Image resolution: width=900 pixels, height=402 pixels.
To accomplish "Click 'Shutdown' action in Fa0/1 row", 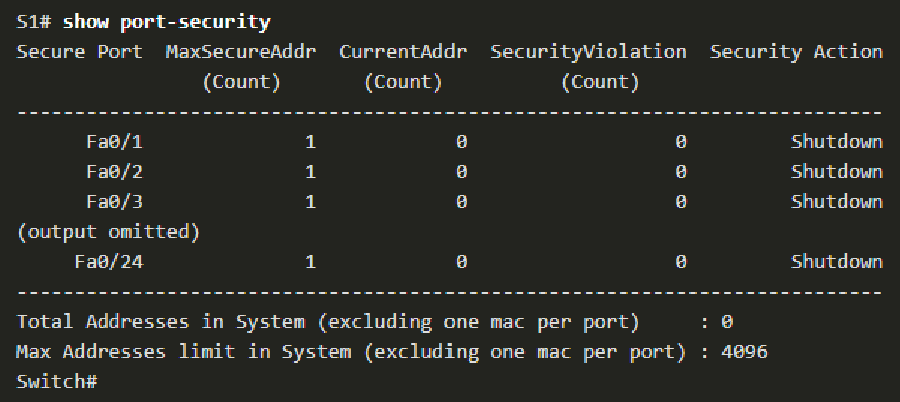I will point(836,142).
